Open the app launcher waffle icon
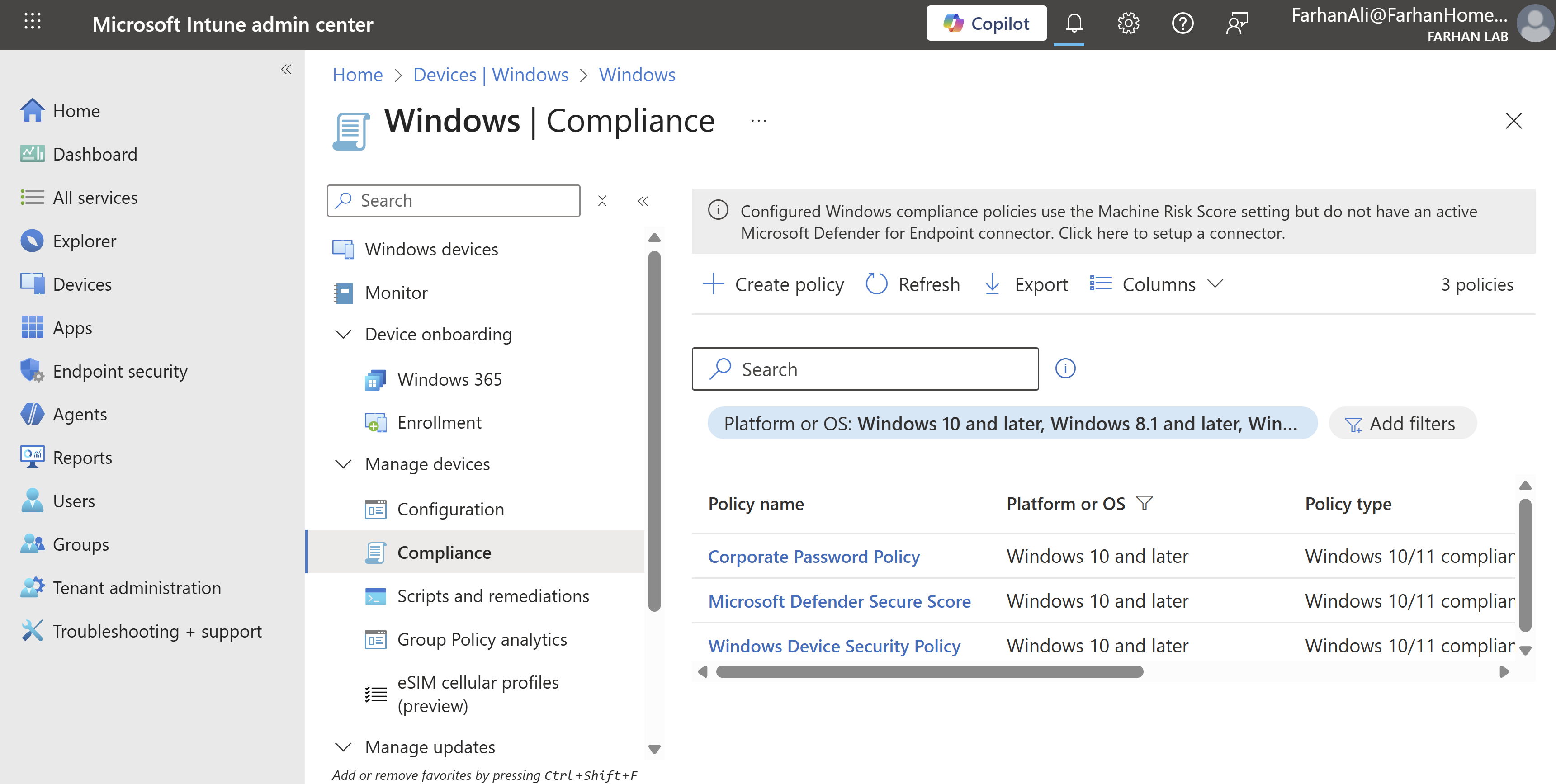1556x784 pixels. click(32, 22)
